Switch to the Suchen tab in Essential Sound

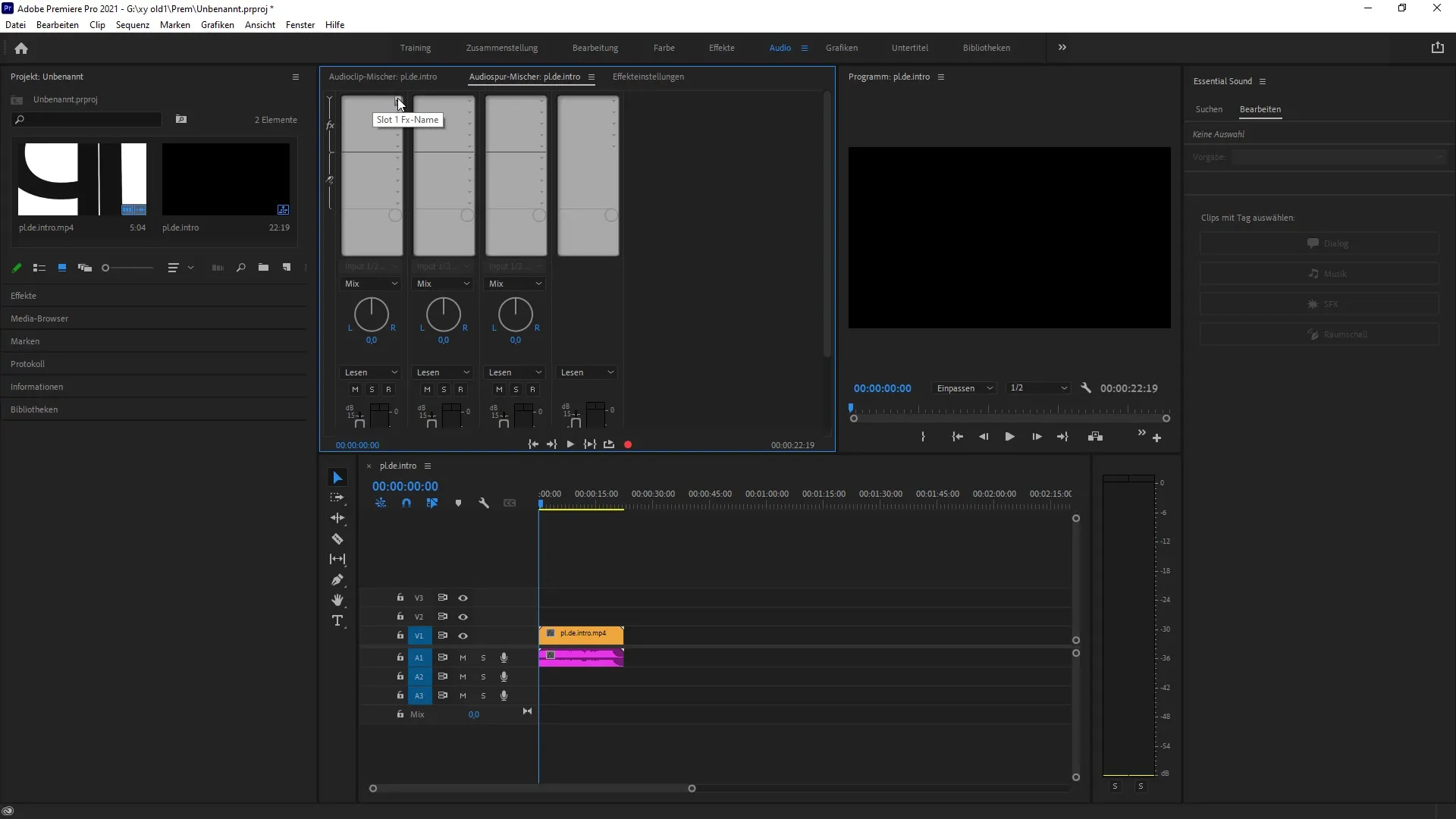[1209, 109]
